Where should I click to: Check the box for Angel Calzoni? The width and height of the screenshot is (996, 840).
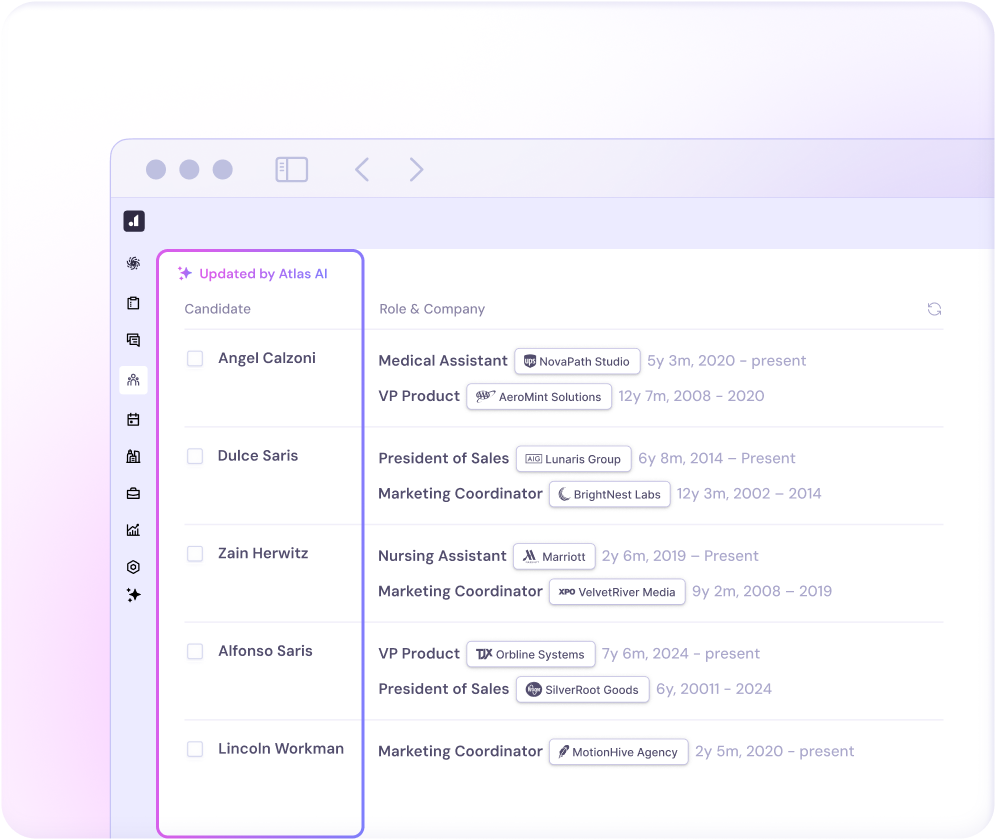pos(195,359)
